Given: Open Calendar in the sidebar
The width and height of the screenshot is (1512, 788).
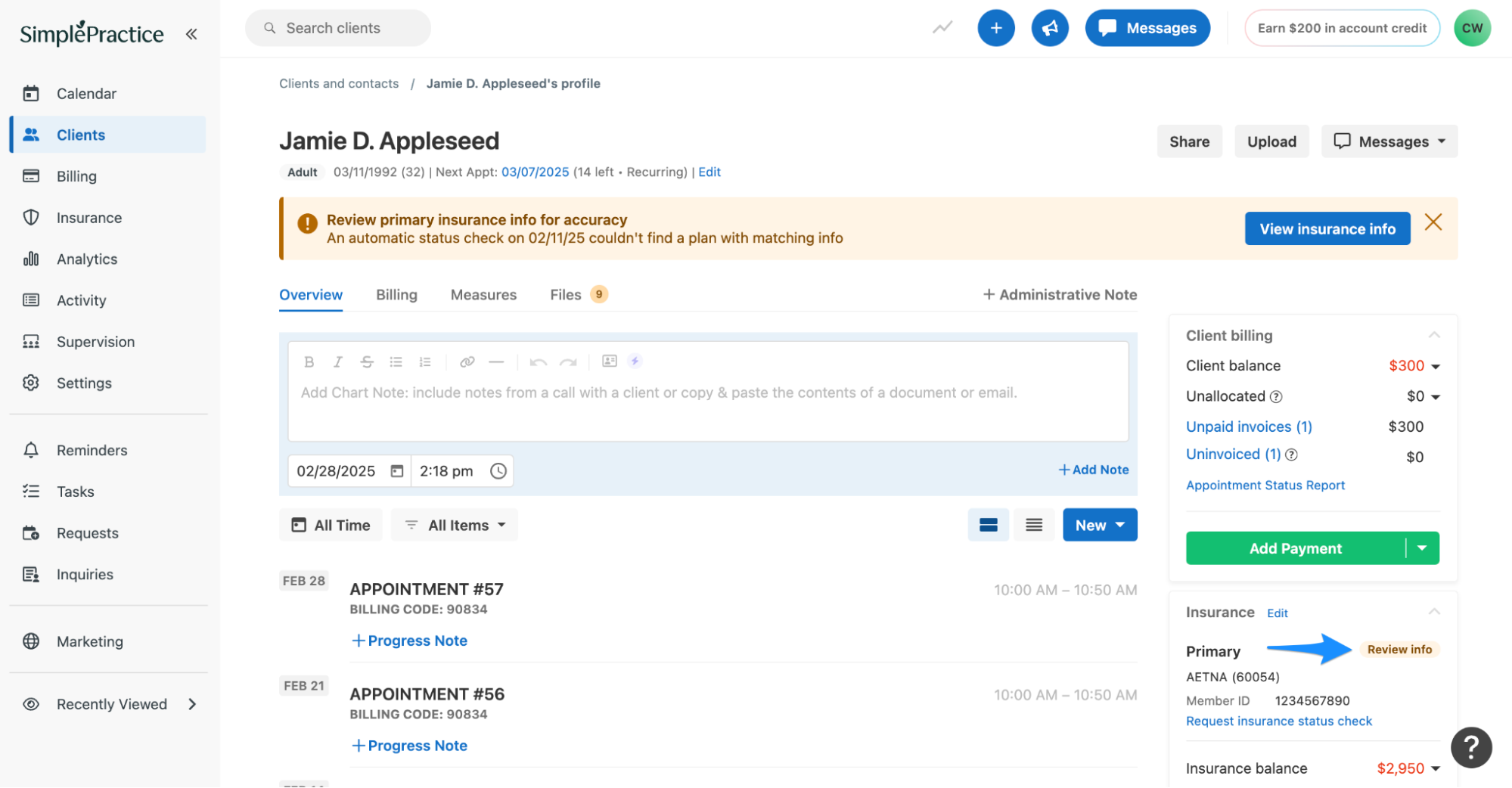Looking at the screenshot, I should click(x=108, y=94).
